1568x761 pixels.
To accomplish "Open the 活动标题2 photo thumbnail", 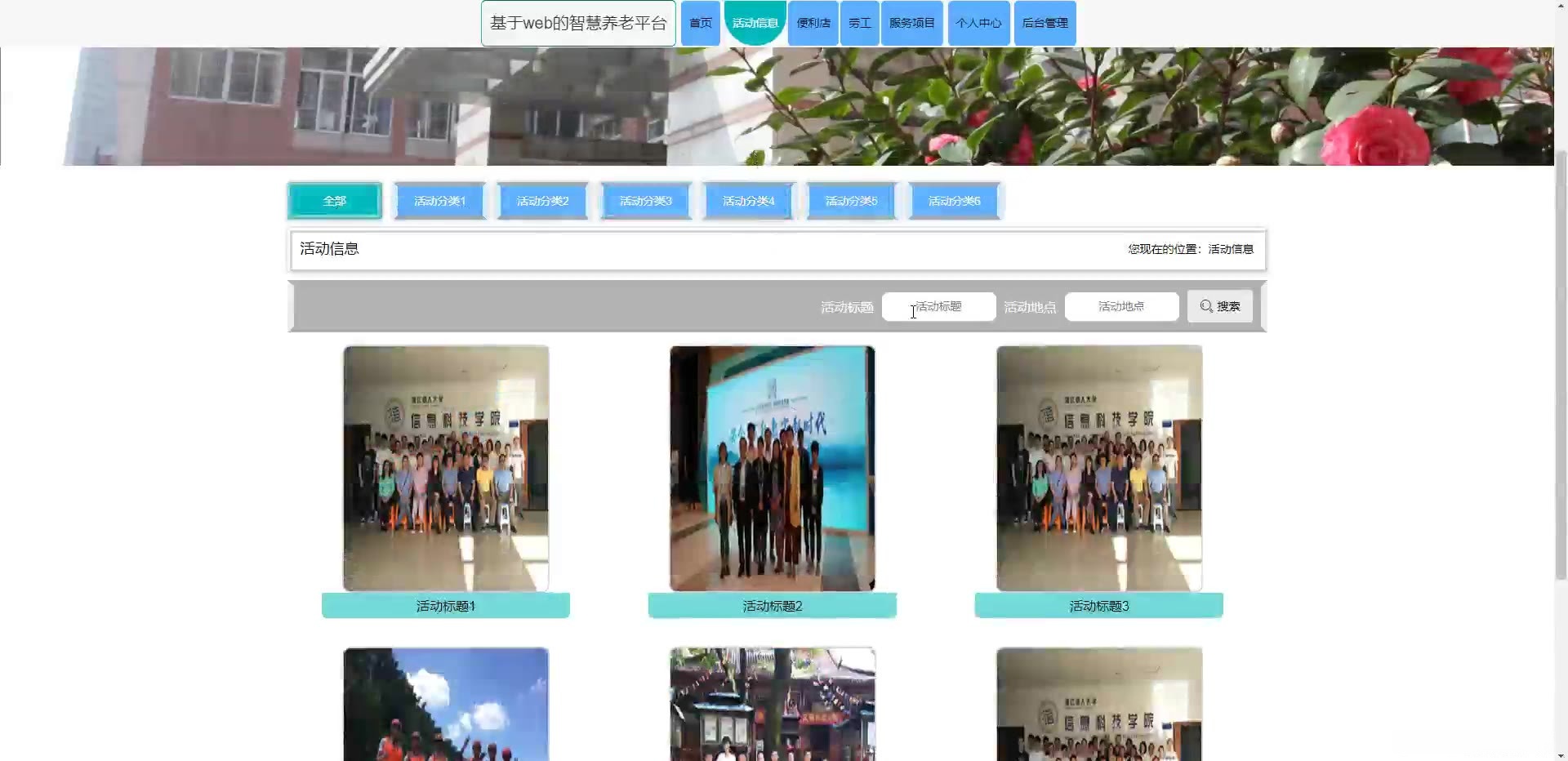I will click(773, 468).
